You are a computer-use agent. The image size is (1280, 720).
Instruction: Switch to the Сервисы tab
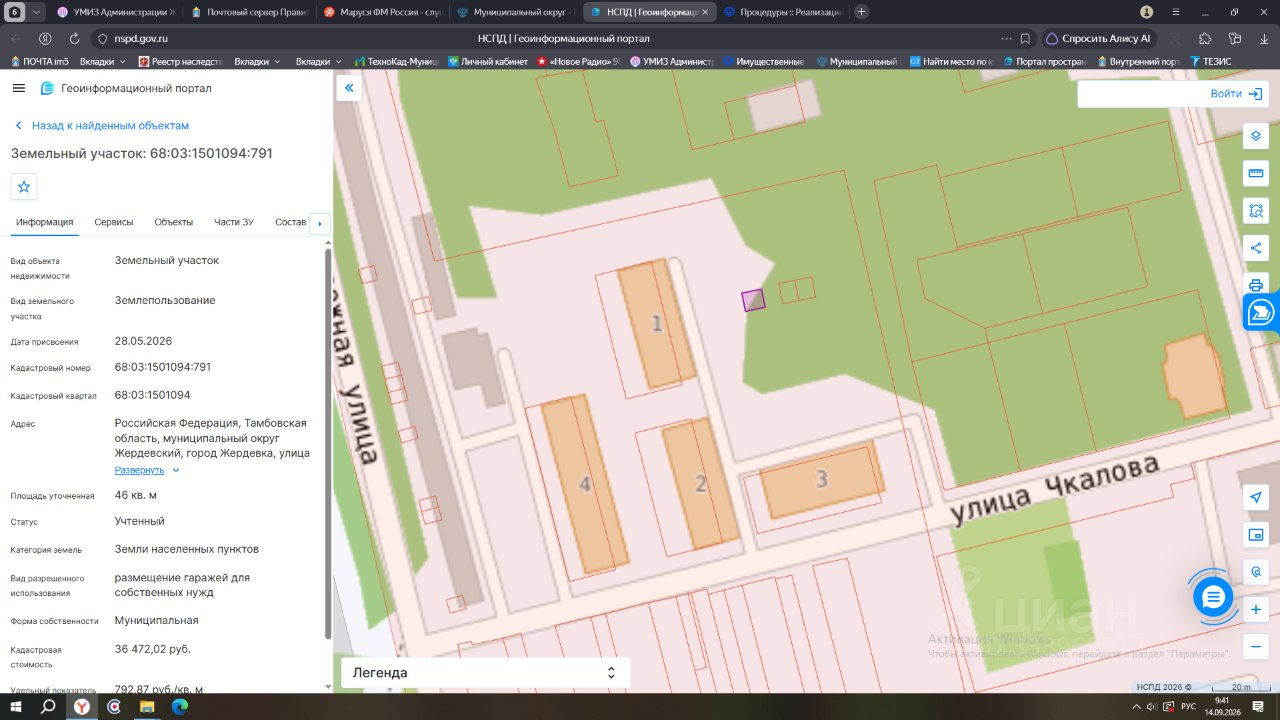tap(114, 222)
